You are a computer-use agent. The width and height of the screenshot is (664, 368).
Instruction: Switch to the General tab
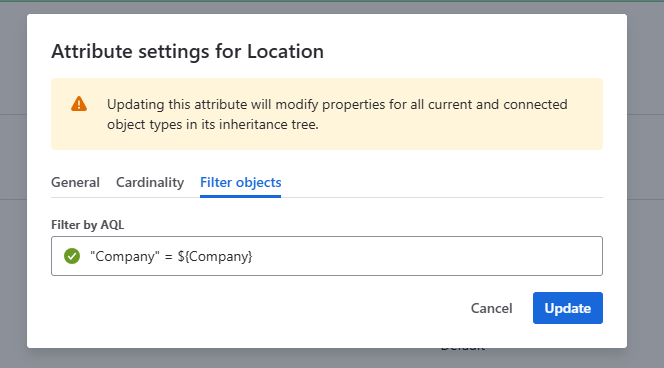(x=75, y=183)
